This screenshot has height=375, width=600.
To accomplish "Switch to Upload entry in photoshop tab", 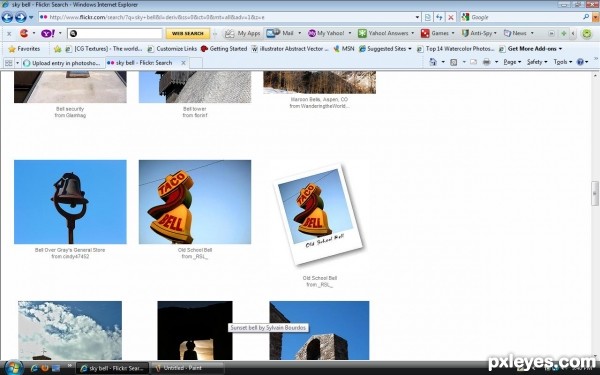I will tap(63, 63).
